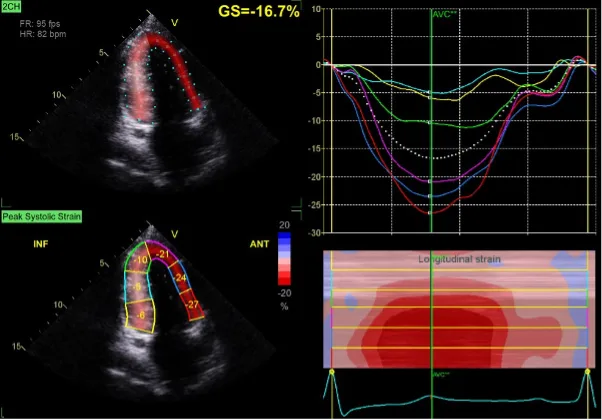Select the GS=-16.7% global strain value
The width and height of the screenshot is (602, 420).
(259, 12)
